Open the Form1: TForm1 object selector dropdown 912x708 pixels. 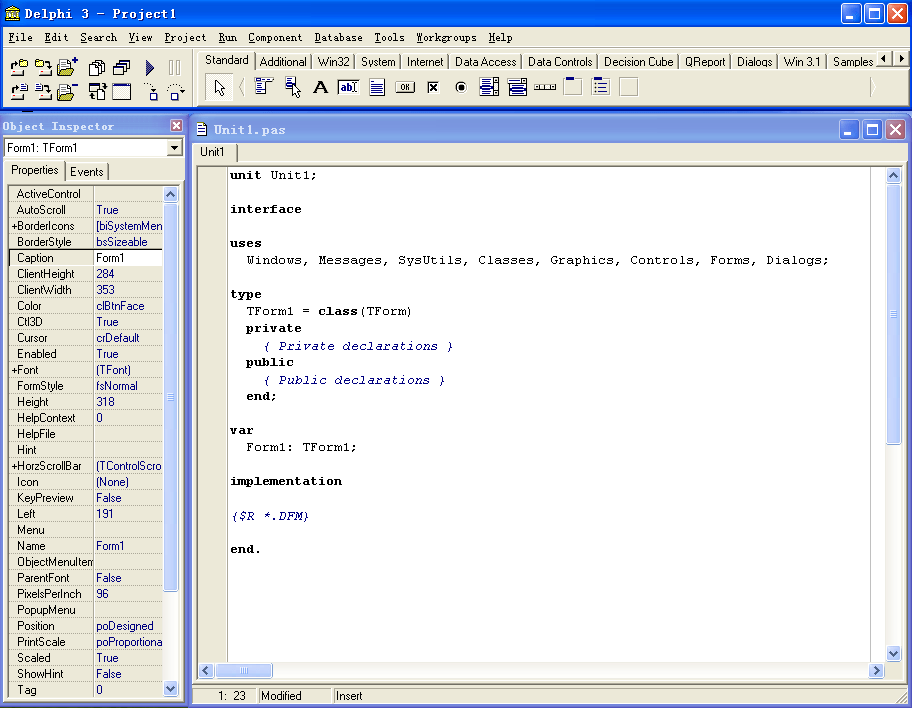click(174, 148)
